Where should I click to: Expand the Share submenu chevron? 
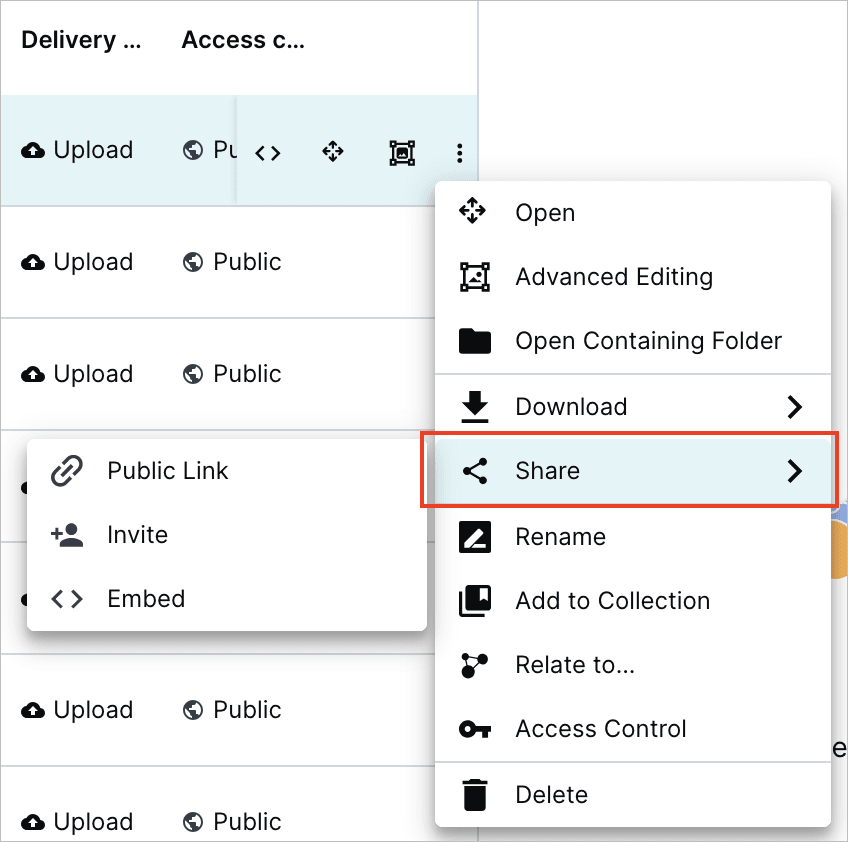click(795, 471)
